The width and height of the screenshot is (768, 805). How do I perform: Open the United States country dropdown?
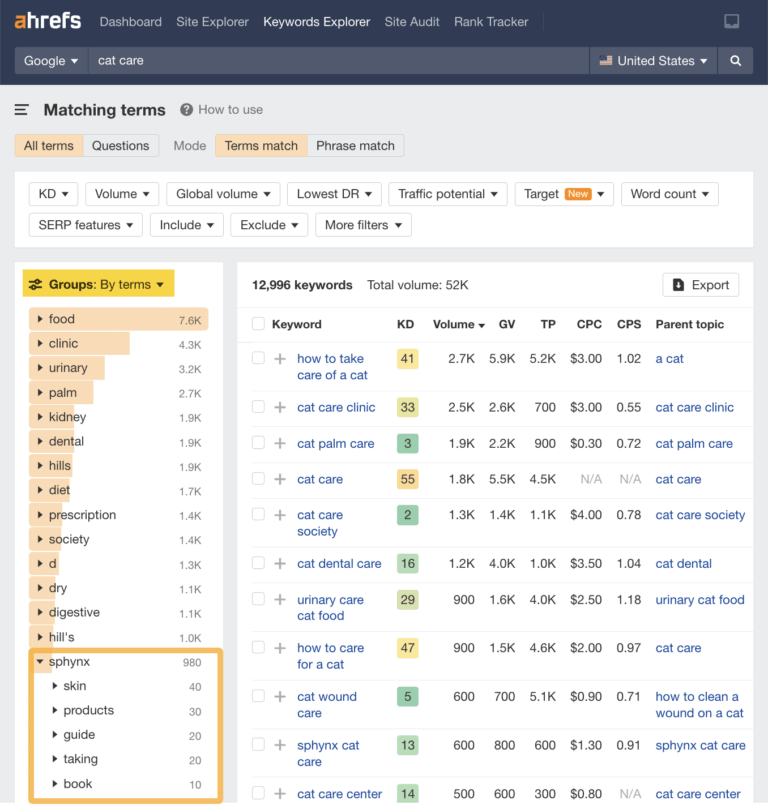653,60
